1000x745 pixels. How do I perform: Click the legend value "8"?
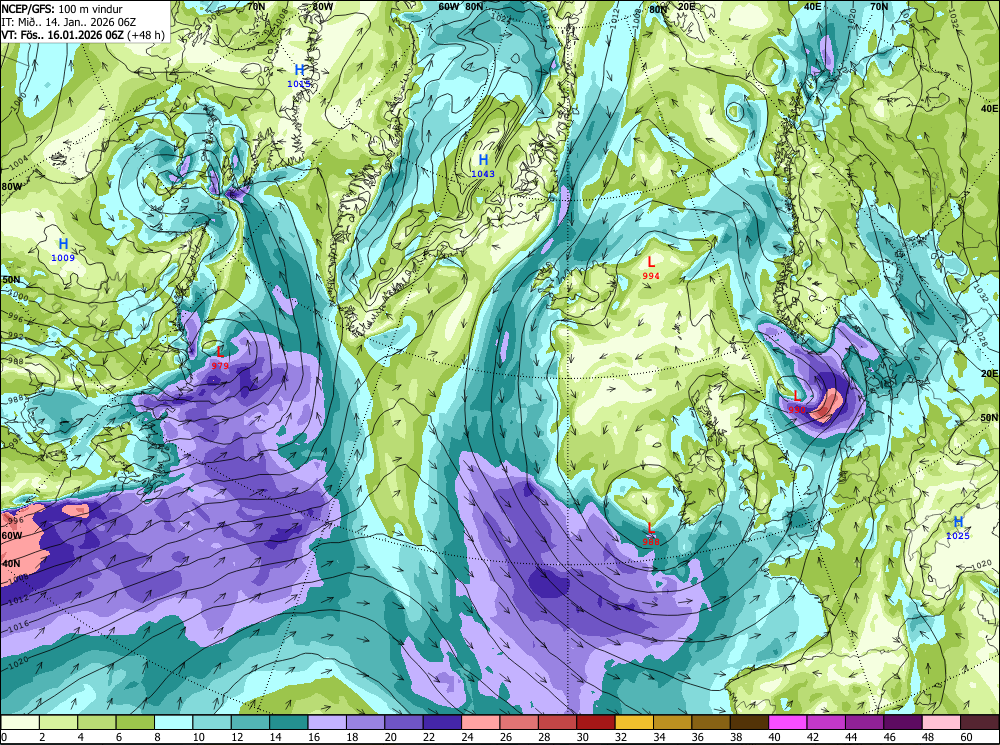(158, 737)
